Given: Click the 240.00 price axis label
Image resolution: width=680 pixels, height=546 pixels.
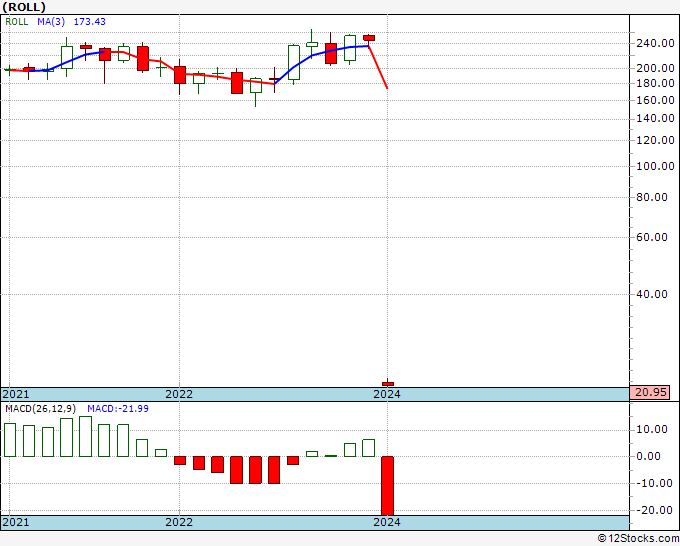Looking at the screenshot, I should pos(655,43).
